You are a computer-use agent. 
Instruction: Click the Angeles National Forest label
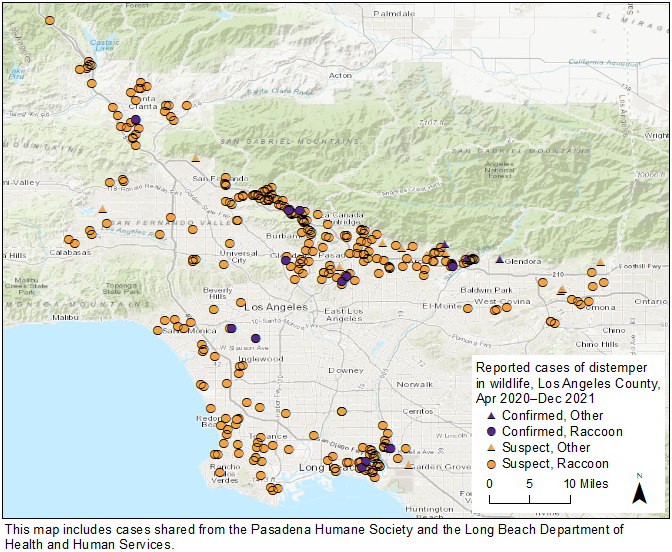click(500, 170)
